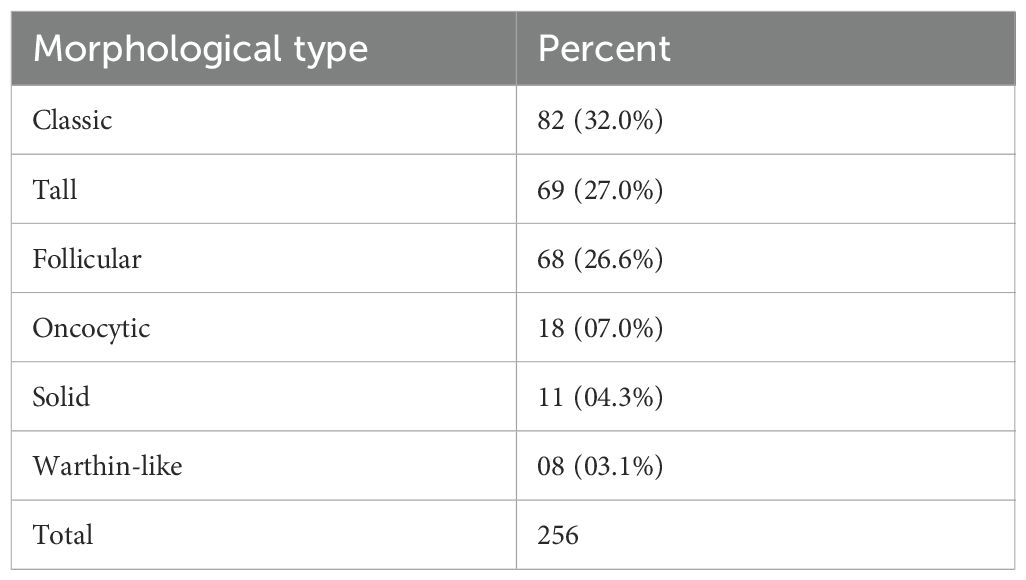Click the Oncocytic row label
Screen dimensions: 1026x580
tap(91, 328)
